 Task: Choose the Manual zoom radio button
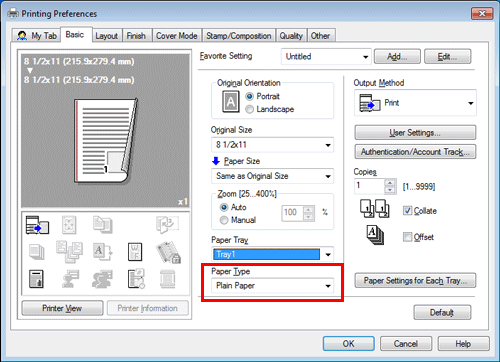click(224, 220)
